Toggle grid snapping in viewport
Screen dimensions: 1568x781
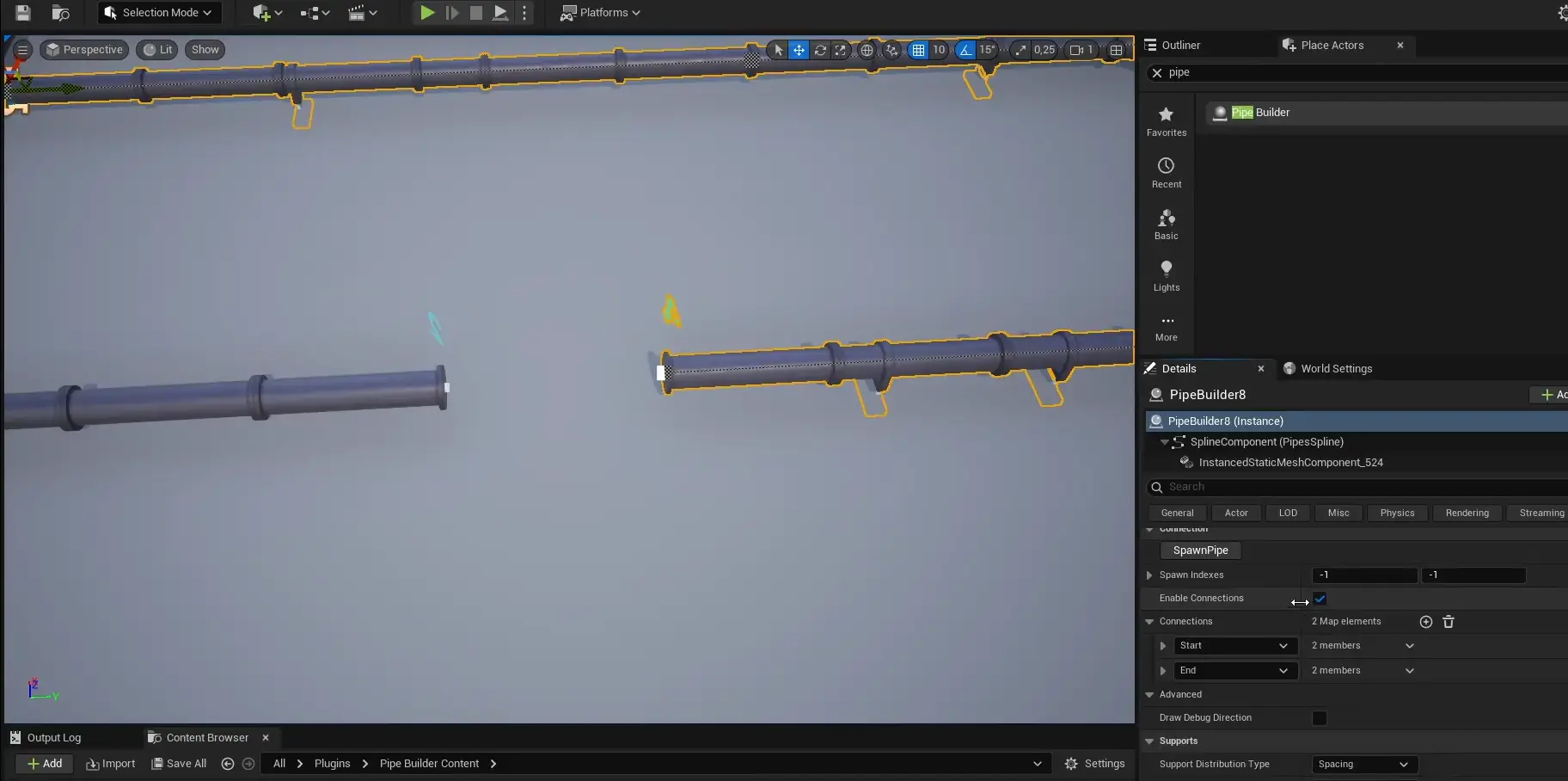[918, 50]
